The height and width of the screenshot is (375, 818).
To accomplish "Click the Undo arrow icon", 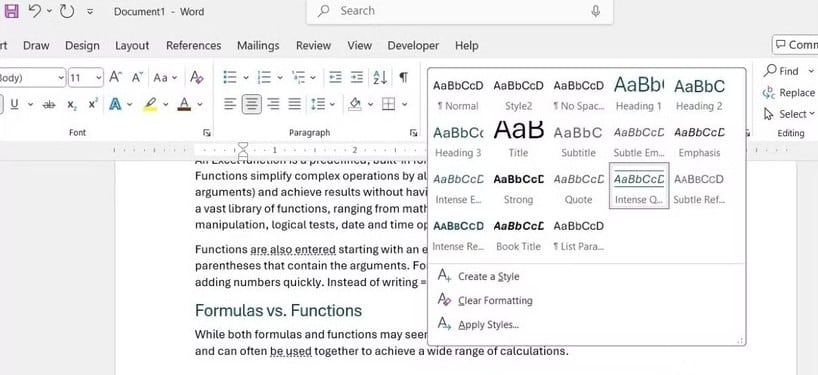I will [x=35, y=11].
